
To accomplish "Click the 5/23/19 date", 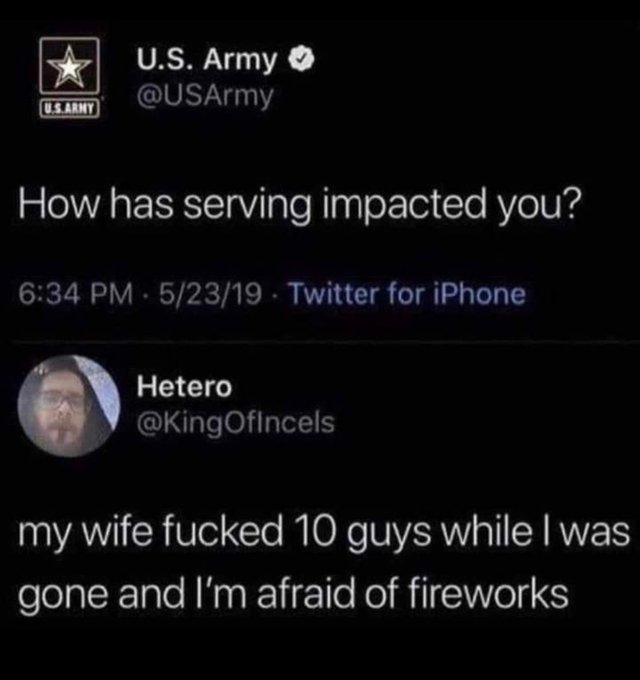I will [211, 294].
